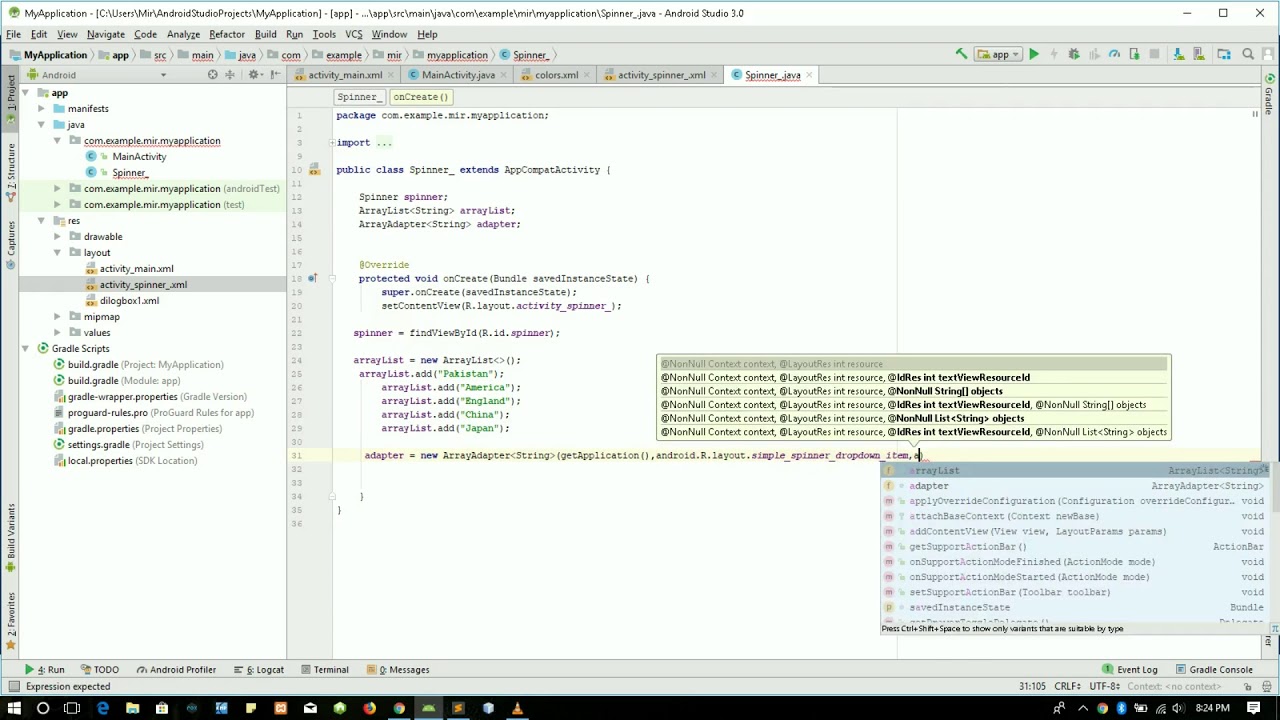
Task: Expand the manifests folder
Action: click(x=41, y=109)
